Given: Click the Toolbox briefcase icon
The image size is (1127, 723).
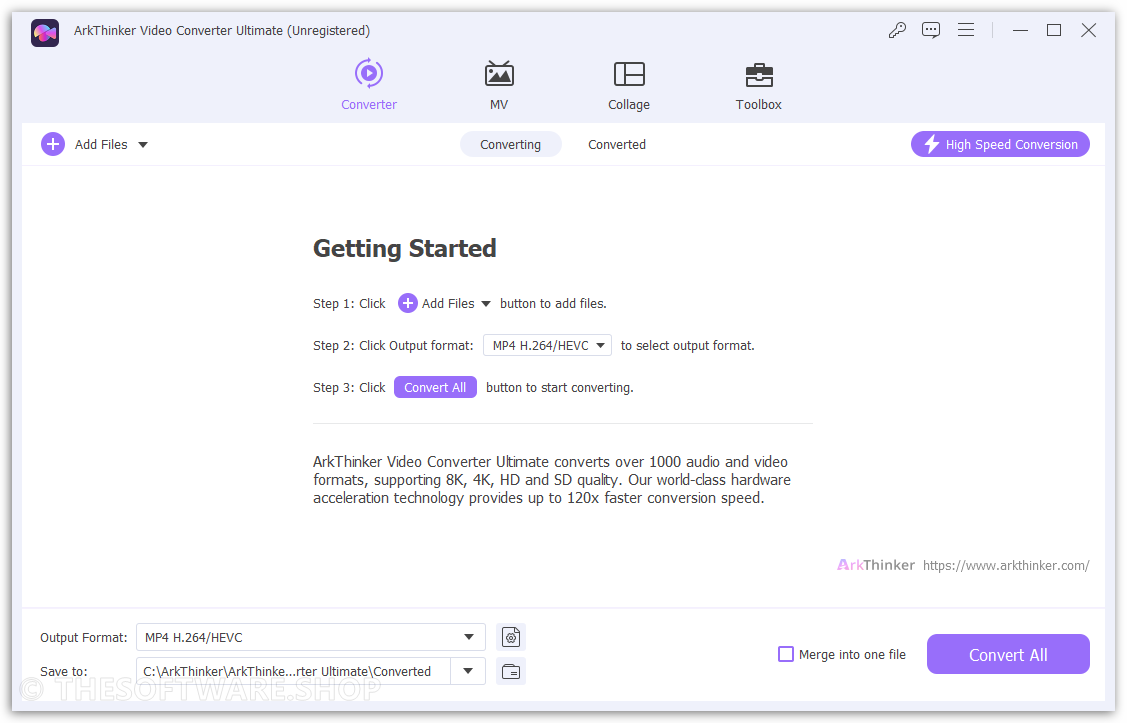Looking at the screenshot, I should point(759,75).
